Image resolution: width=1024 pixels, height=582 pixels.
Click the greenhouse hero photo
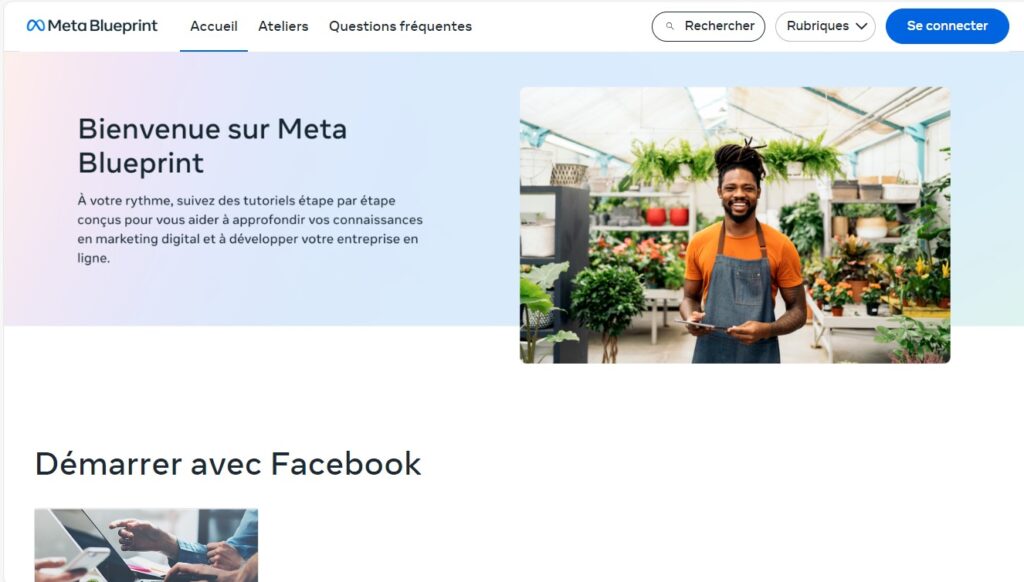click(x=735, y=225)
